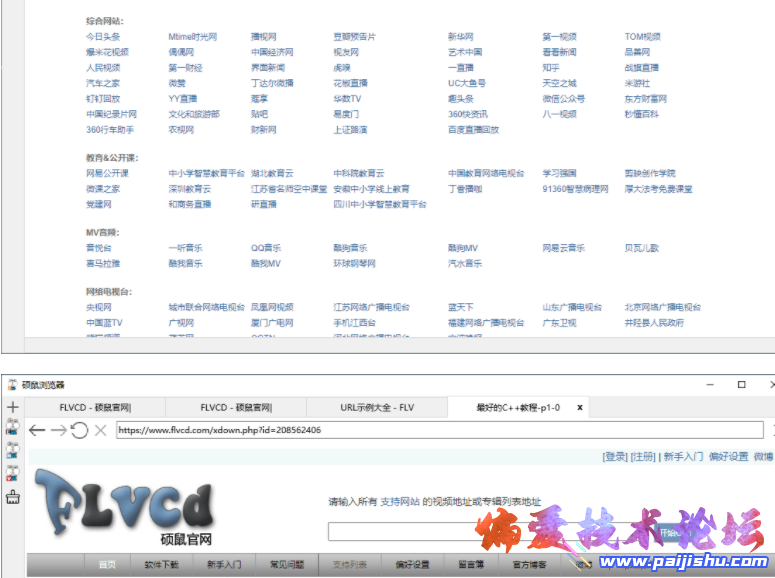Open the 新手入门 navigation menu item
775x578 pixels.
[x=224, y=565]
